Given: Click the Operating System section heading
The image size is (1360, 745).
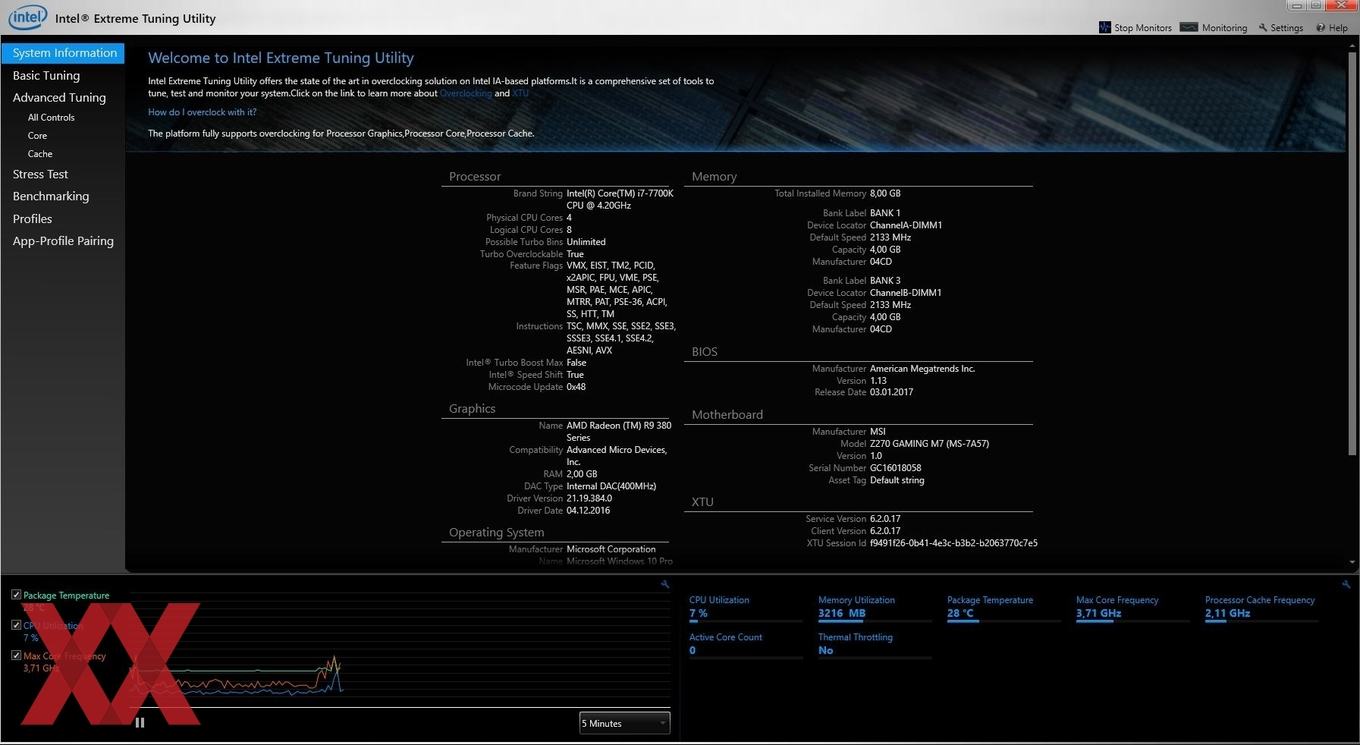Looking at the screenshot, I should pos(497,533).
